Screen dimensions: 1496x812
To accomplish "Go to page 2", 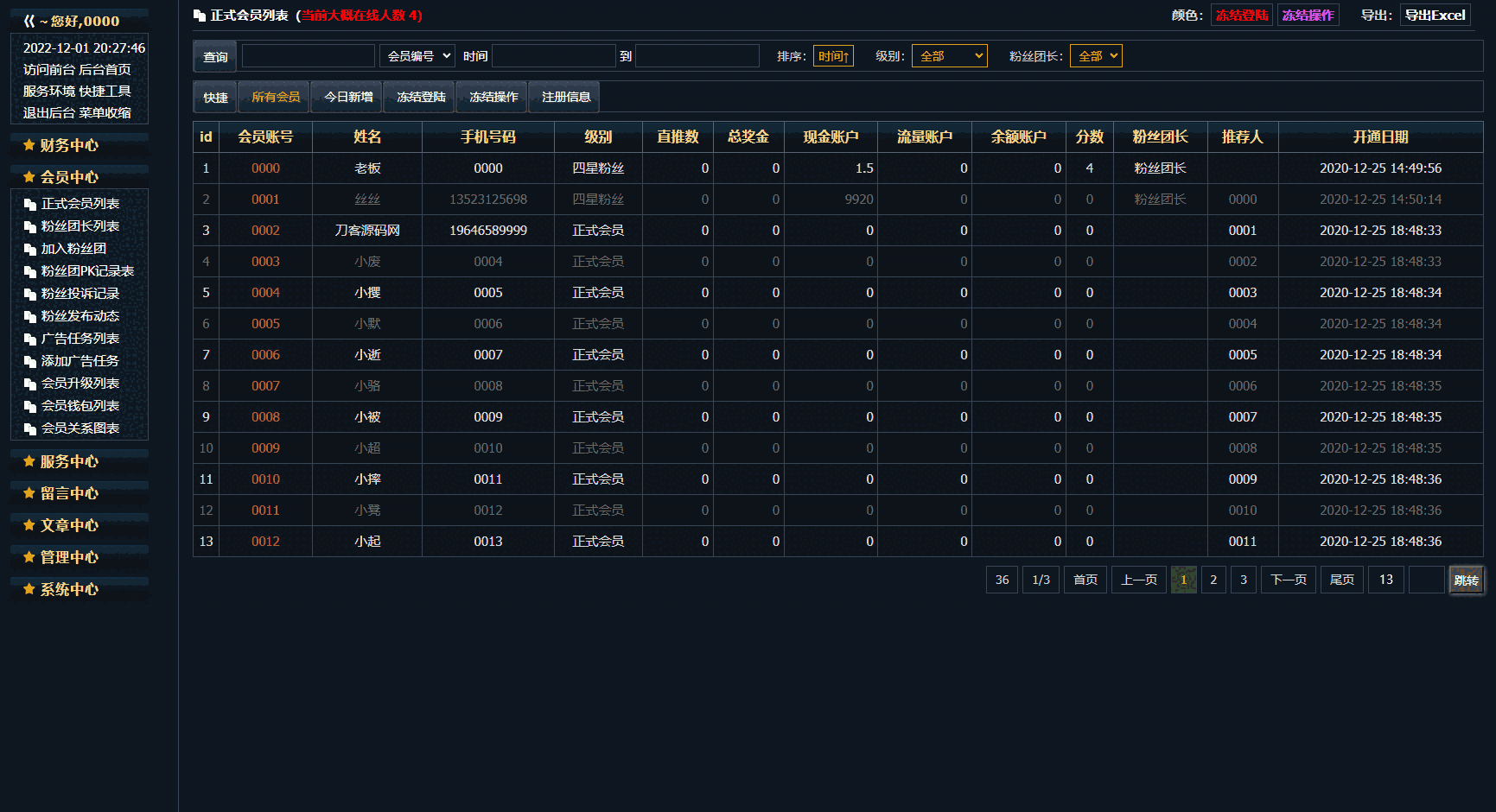I will pyautogui.click(x=1213, y=580).
